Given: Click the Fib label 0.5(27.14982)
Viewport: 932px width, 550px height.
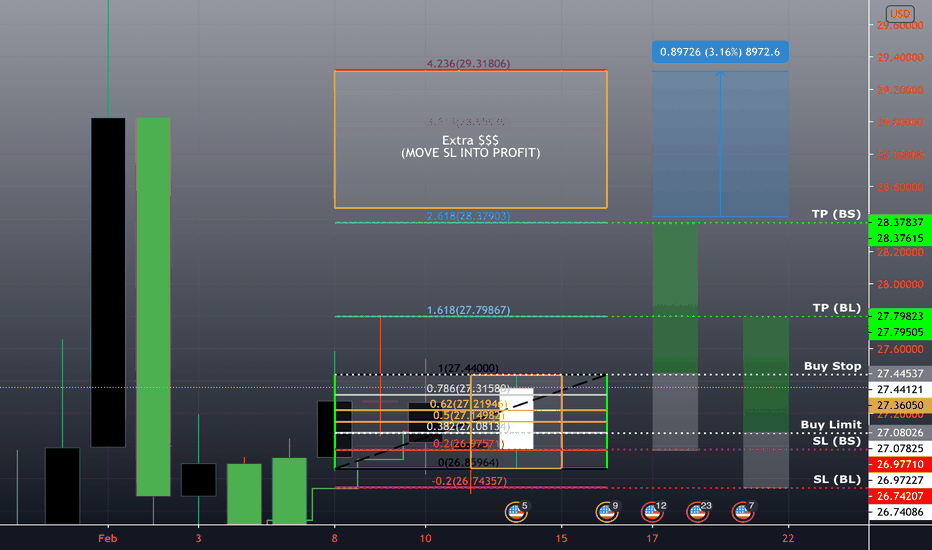Looking at the screenshot, I should click(468, 415).
